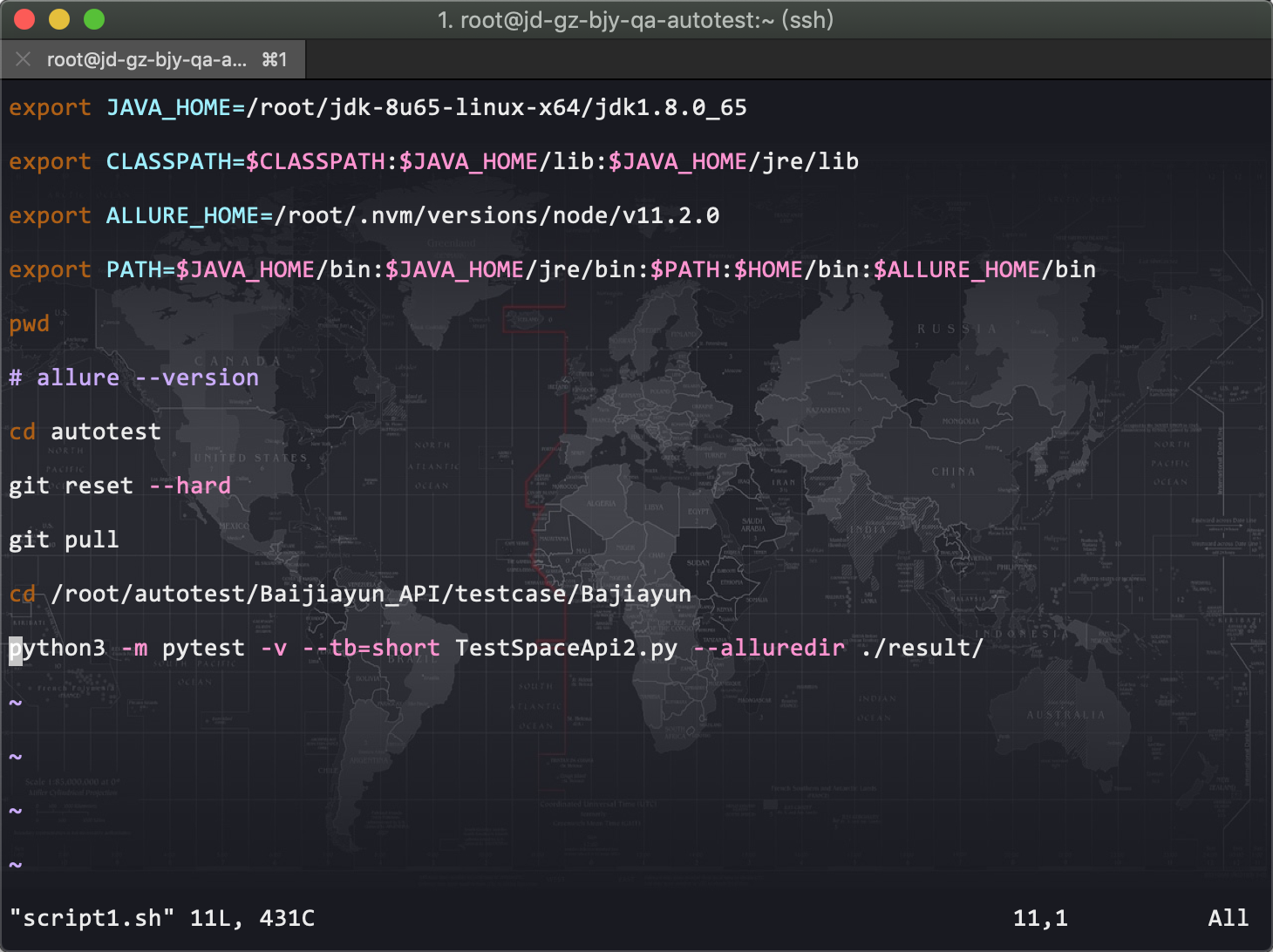Minimize the window with the yellow button

pyautogui.click(x=59, y=19)
